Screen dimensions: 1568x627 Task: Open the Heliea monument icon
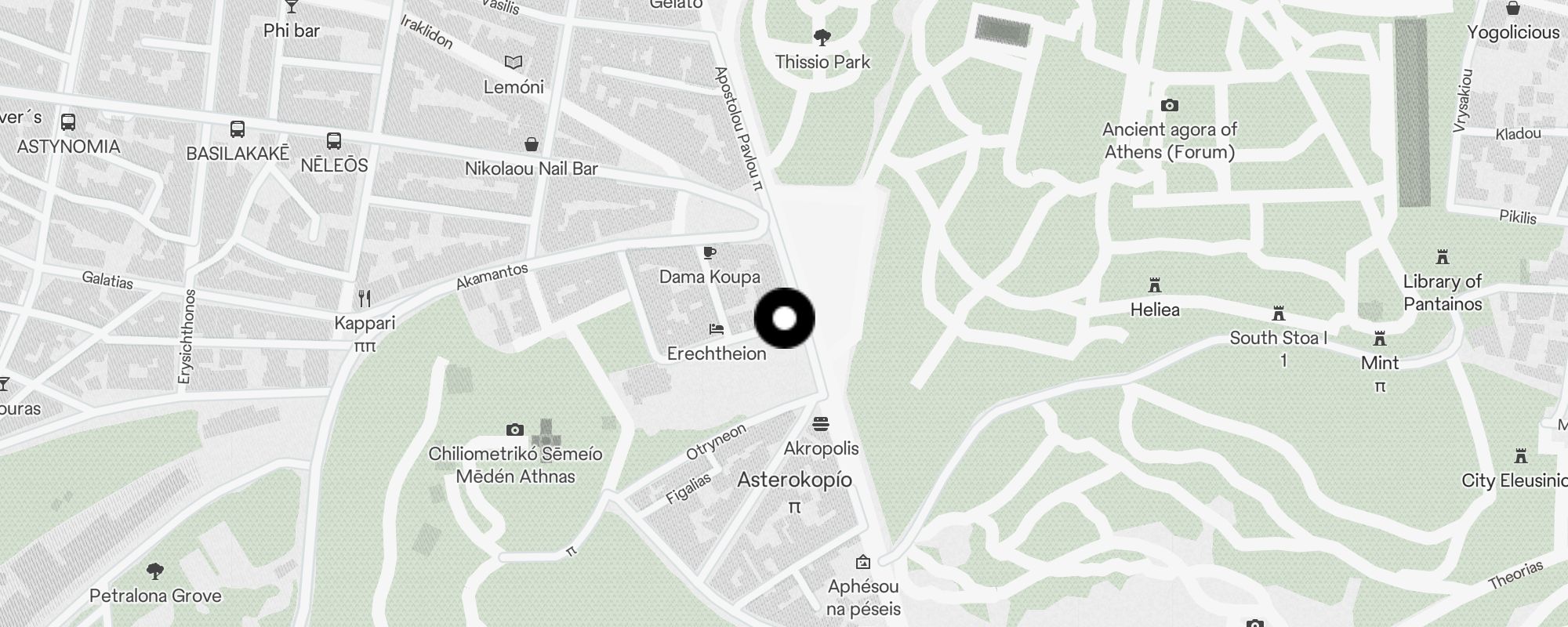pyautogui.click(x=1154, y=285)
